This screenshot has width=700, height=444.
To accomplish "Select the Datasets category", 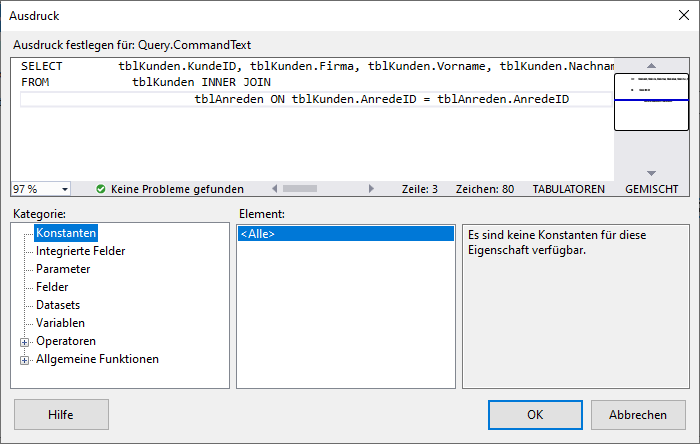I will 58,305.
